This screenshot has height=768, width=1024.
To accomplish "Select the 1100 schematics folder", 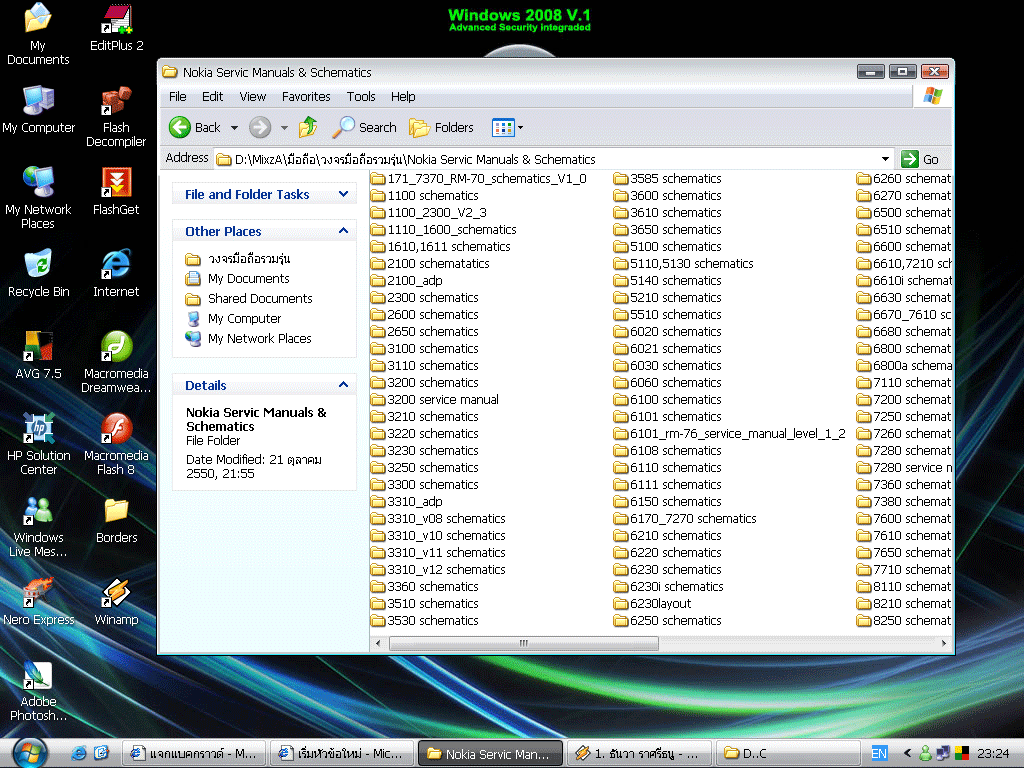I will click(424, 196).
